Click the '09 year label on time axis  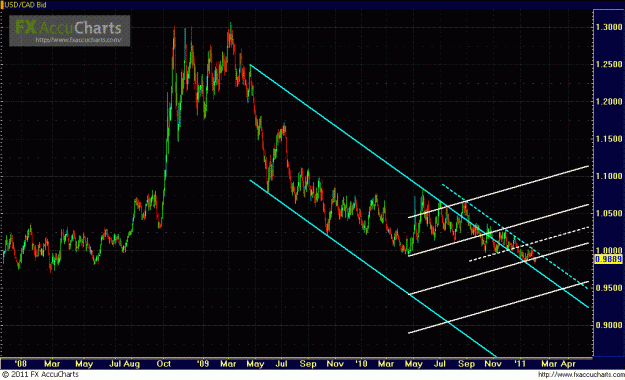click(203, 364)
